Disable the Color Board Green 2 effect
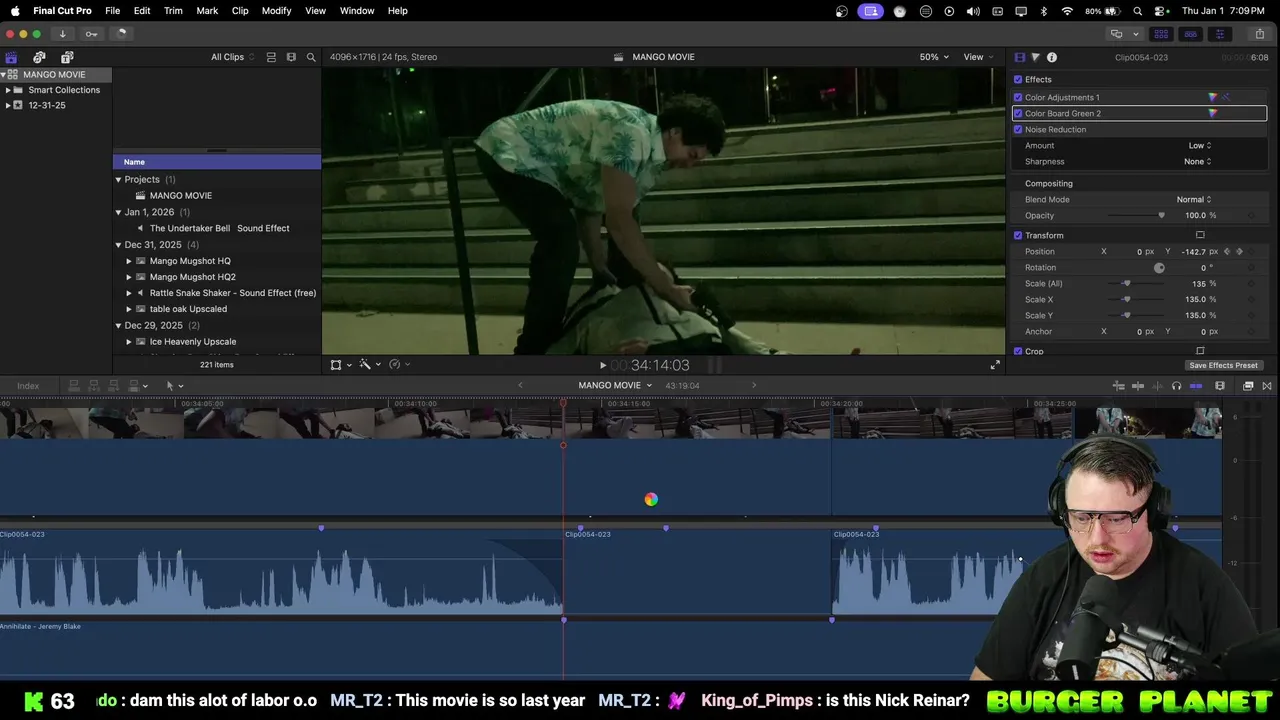The width and height of the screenshot is (1280, 720). tap(1018, 113)
